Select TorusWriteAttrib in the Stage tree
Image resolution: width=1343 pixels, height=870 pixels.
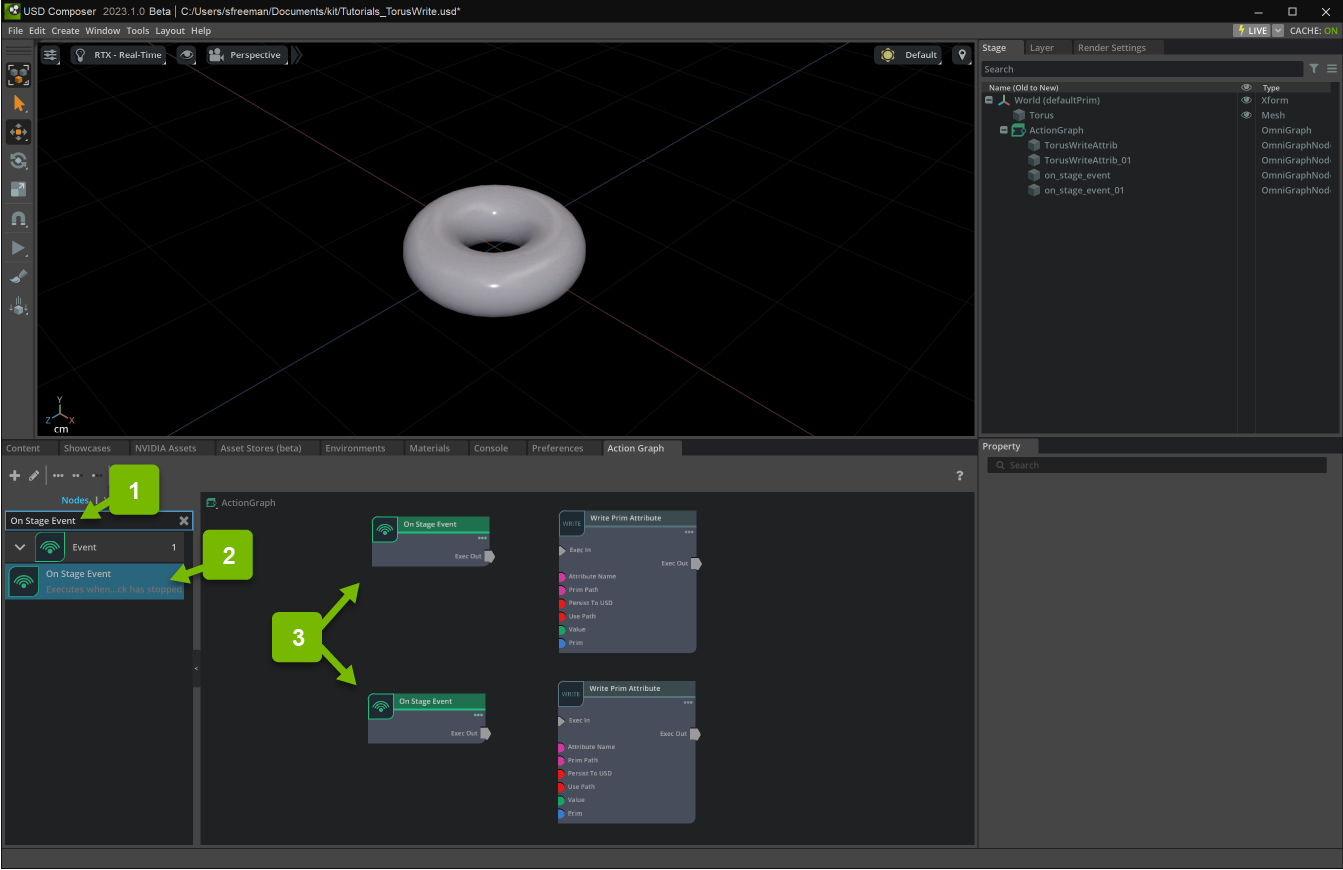coord(1081,145)
